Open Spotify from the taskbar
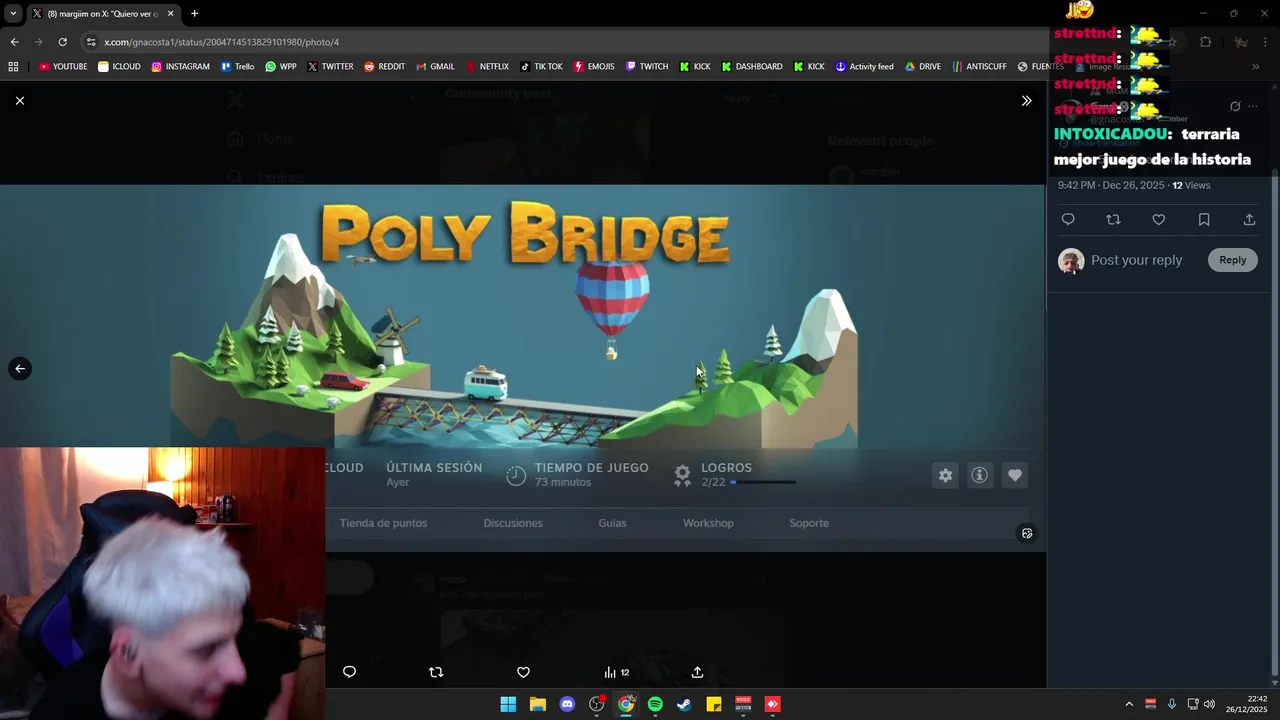 click(x=655, y=704)
